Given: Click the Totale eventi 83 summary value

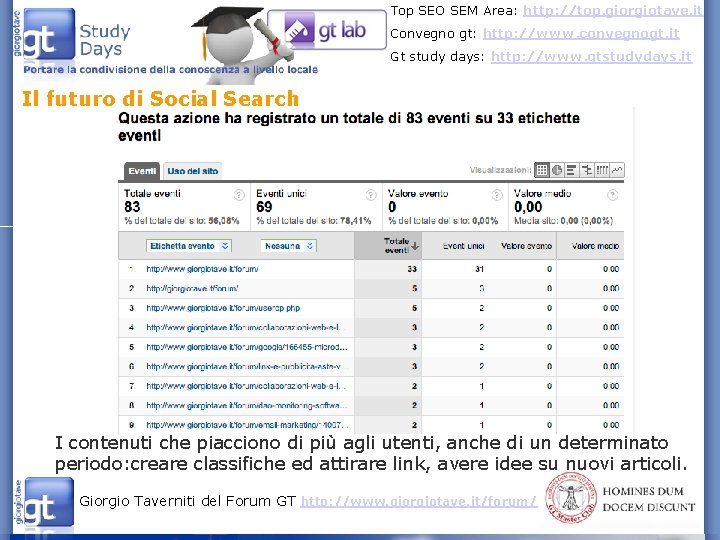Looking at the screenshot, I should tap(132, 207).
